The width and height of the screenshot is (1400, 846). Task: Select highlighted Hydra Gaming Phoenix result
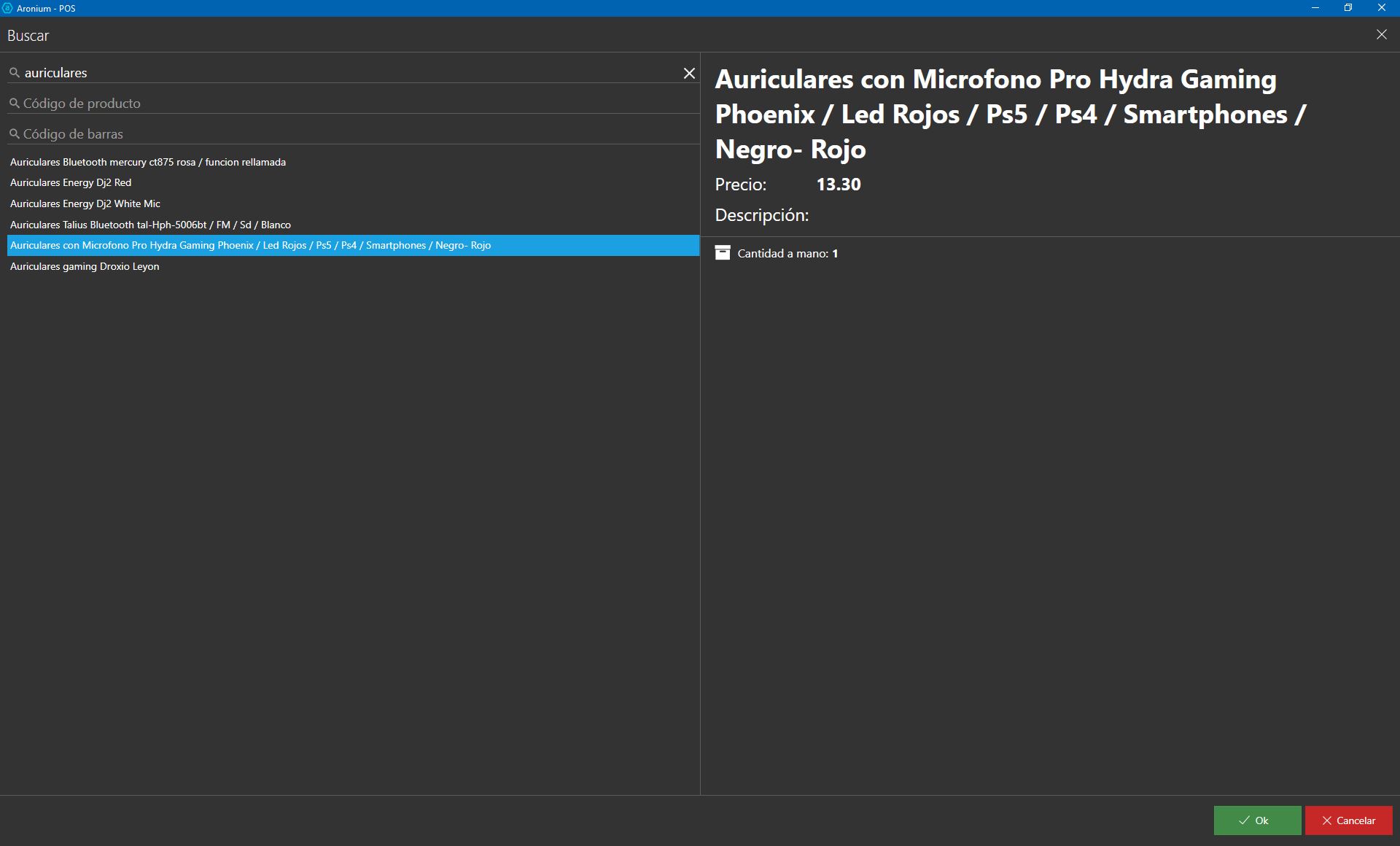point(250,245)
